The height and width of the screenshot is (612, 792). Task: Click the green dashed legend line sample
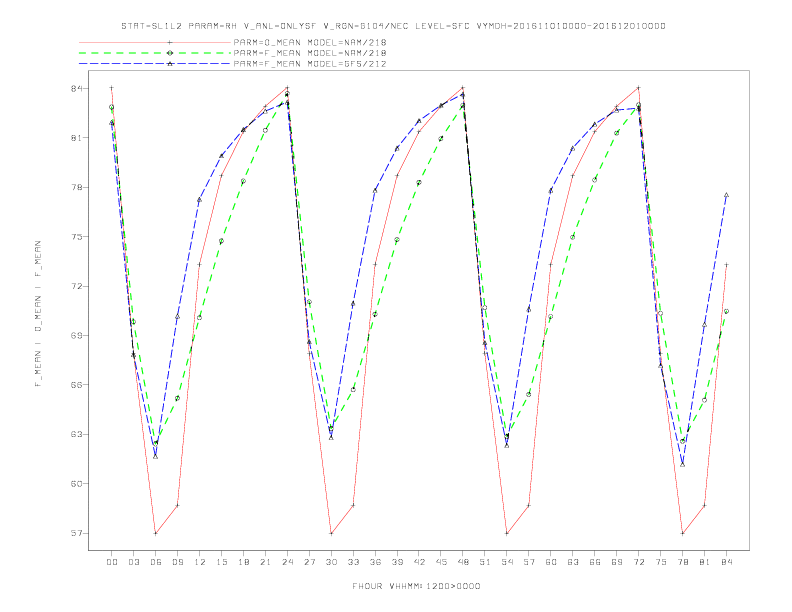click(x=155, y=53)
